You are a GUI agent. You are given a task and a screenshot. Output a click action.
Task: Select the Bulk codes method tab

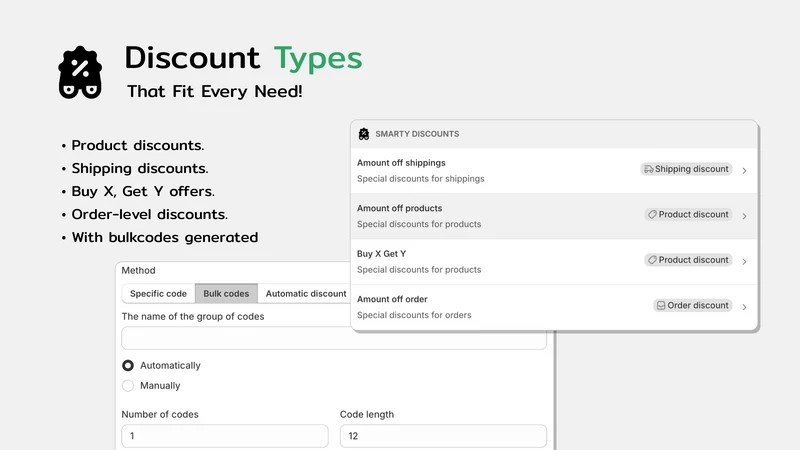[x=226, y=293]
